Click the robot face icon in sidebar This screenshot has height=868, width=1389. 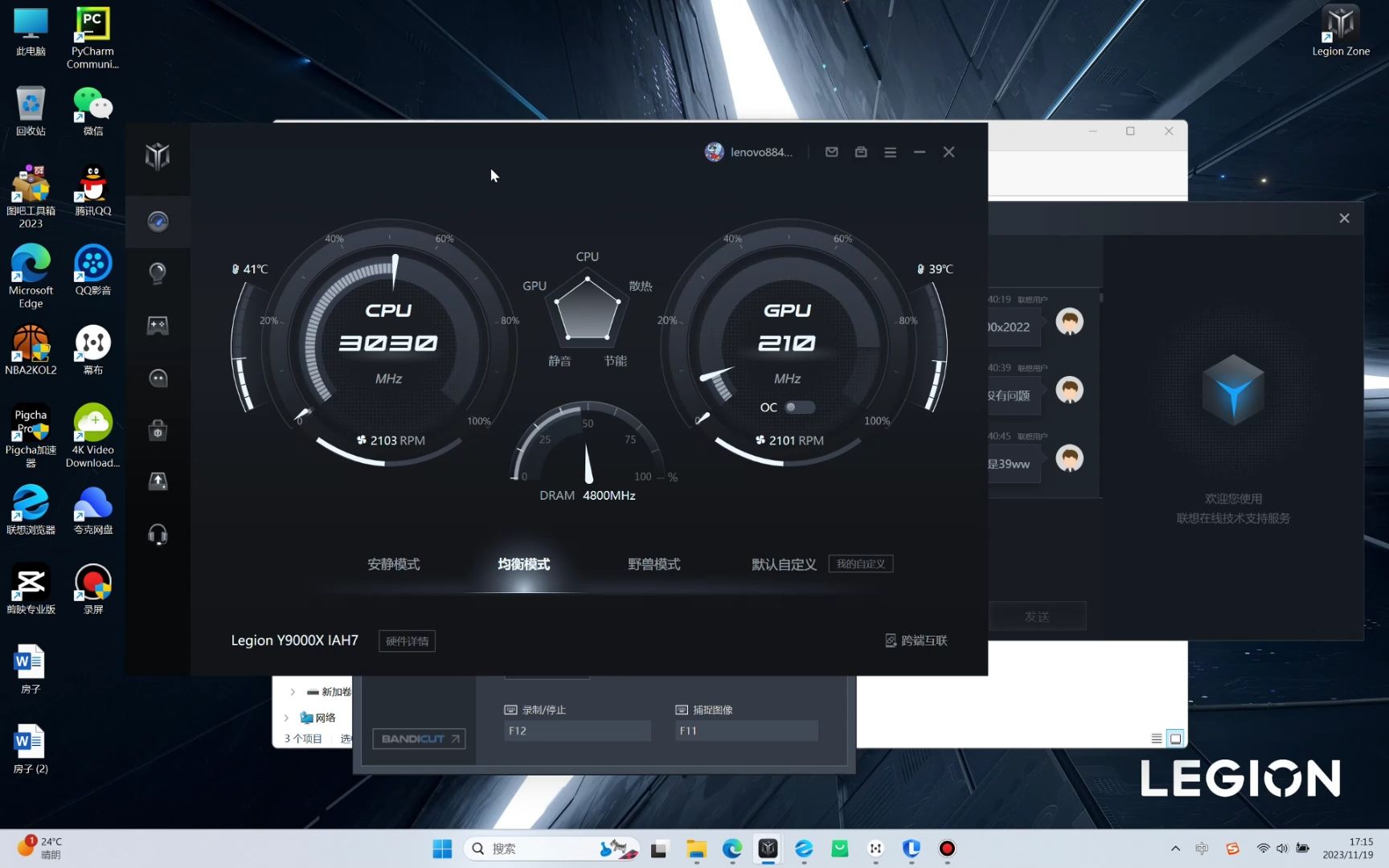coord(158,379)
